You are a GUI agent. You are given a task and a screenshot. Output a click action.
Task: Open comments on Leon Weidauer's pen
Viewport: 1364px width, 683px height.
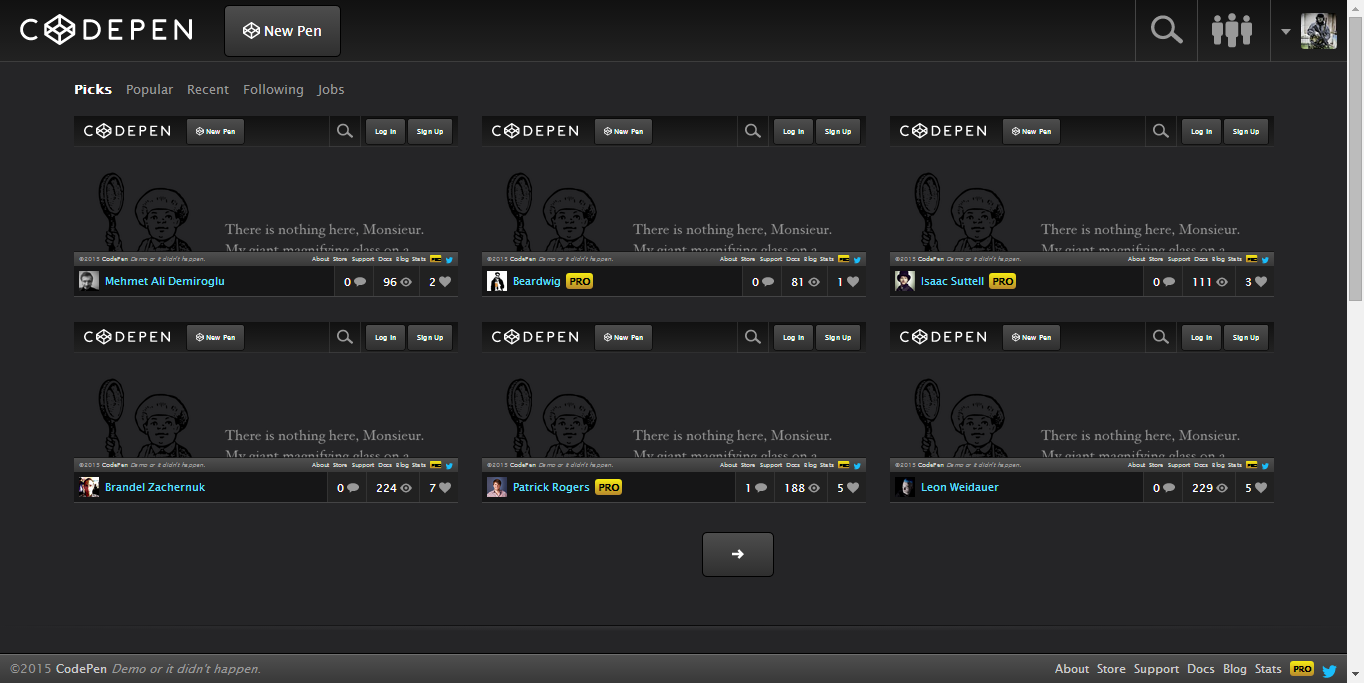pos(1169,488)
